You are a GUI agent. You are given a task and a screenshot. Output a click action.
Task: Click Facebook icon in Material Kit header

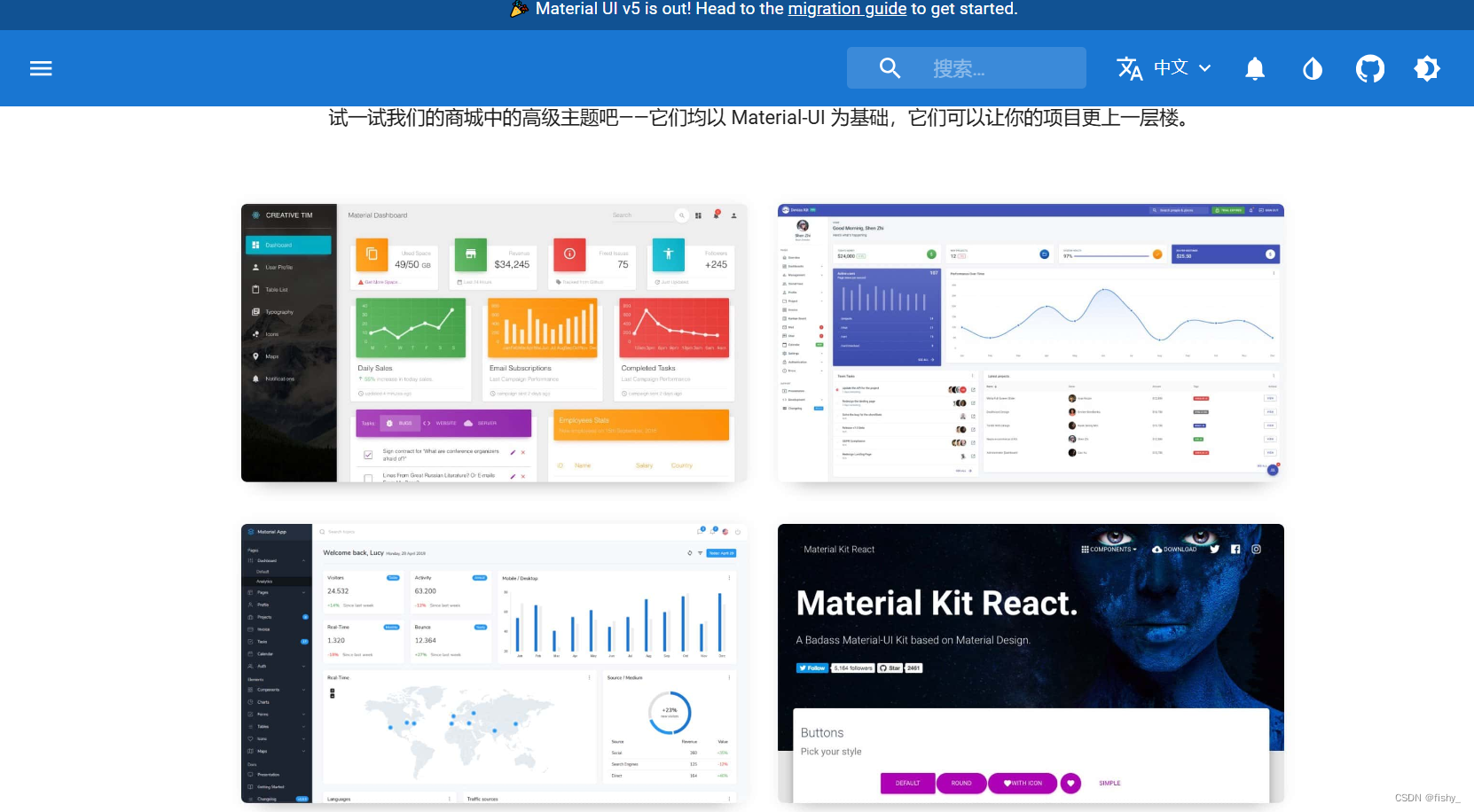[1235, 550]
